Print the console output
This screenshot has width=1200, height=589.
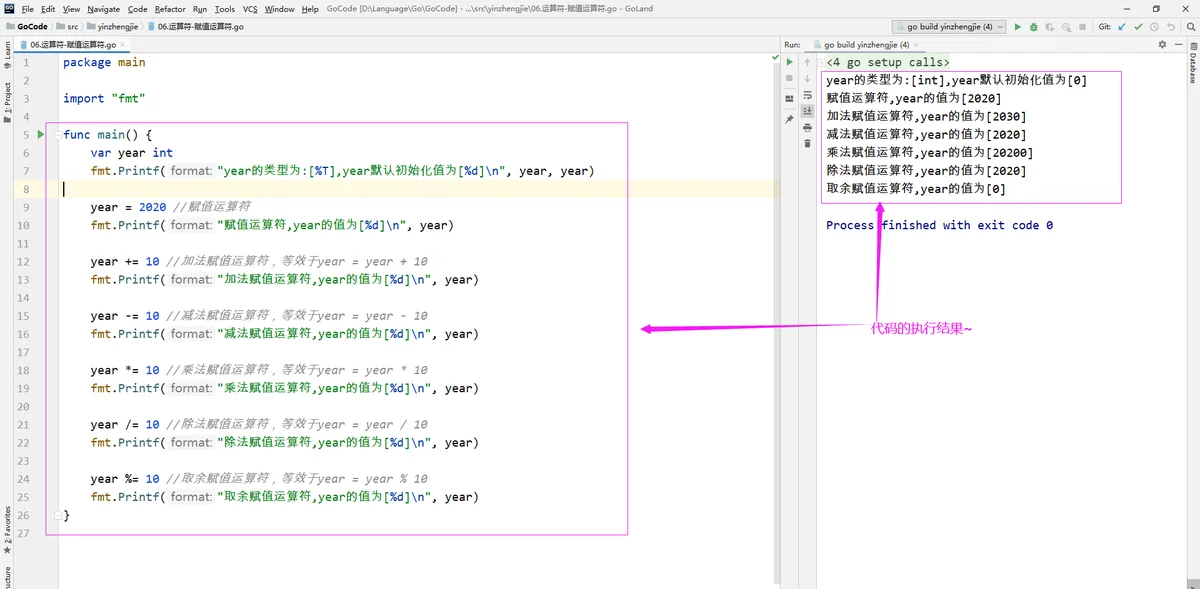(x=808, y=127)
